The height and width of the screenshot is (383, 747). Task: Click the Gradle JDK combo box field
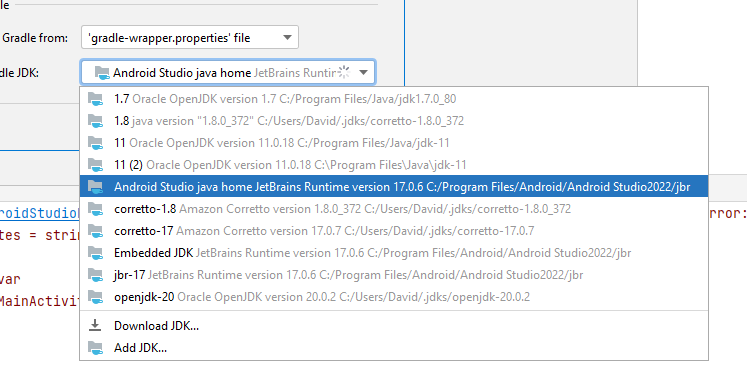[228, 72]
